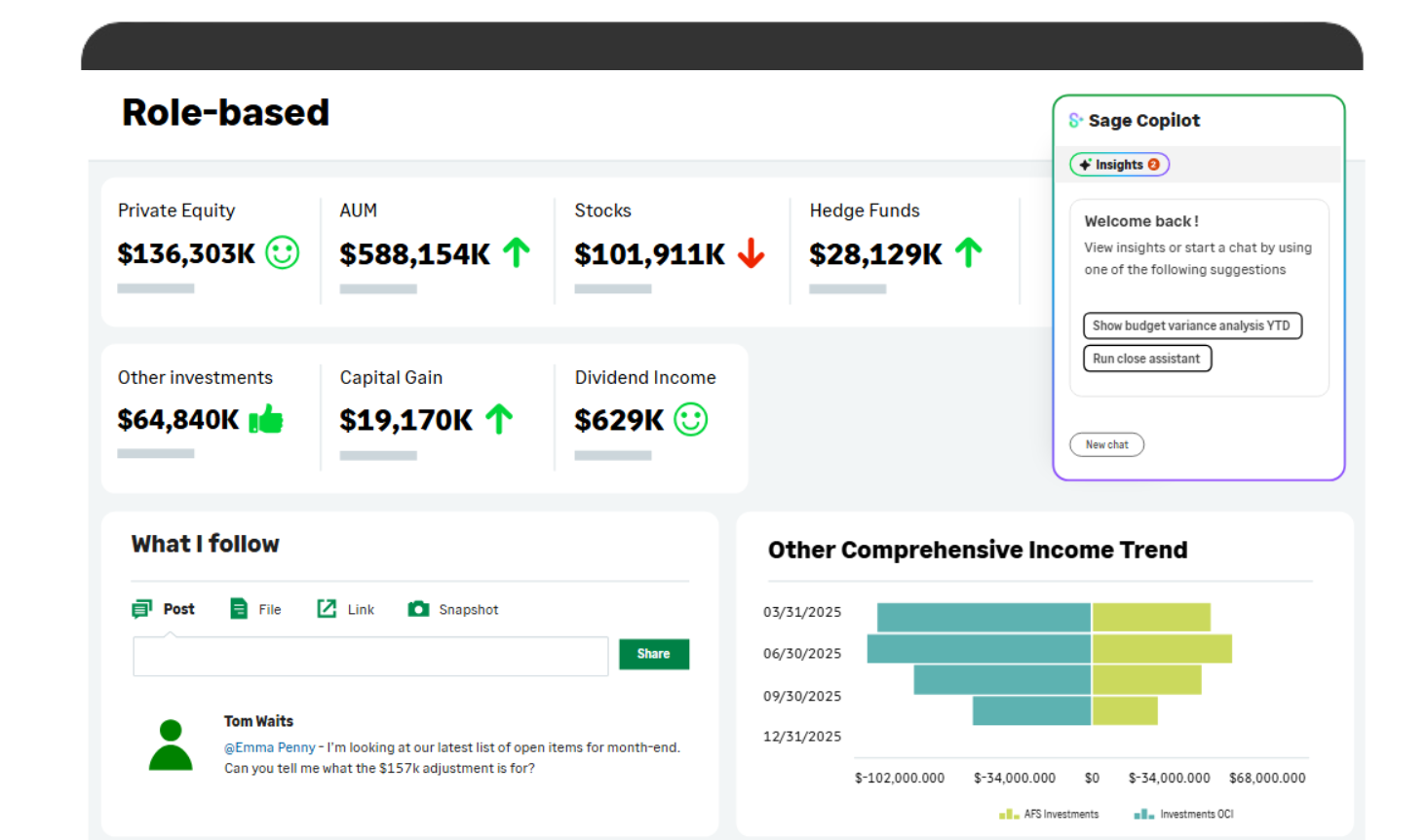Click the Share button
The image size is (1427, 840).
pyautogui.click(x=653, y=654)
